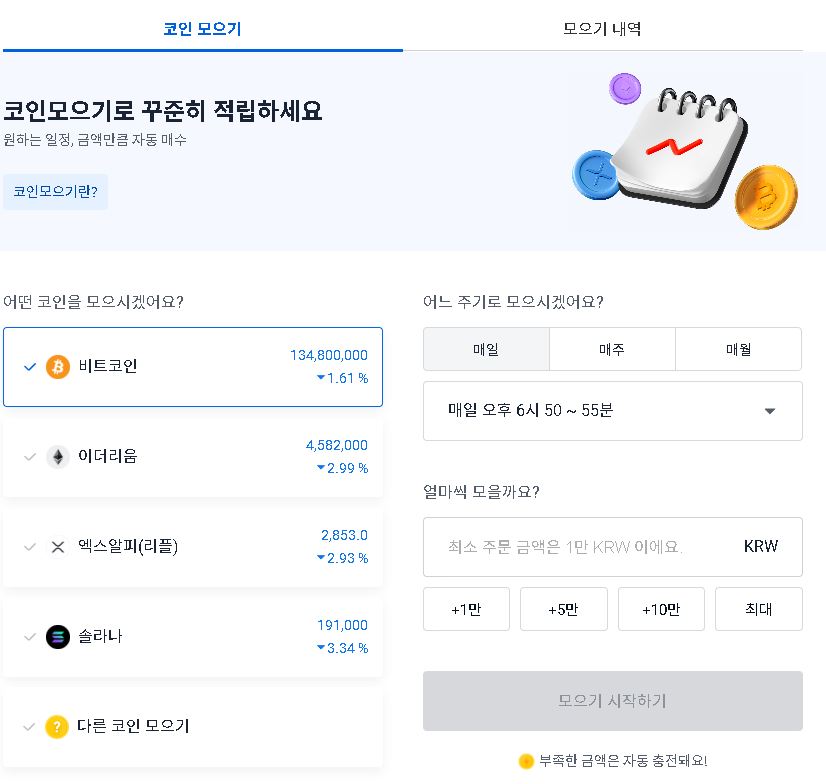
Task: Click the dropdown arrow showing 매일 오후 6시
Action: click(770, 410)
